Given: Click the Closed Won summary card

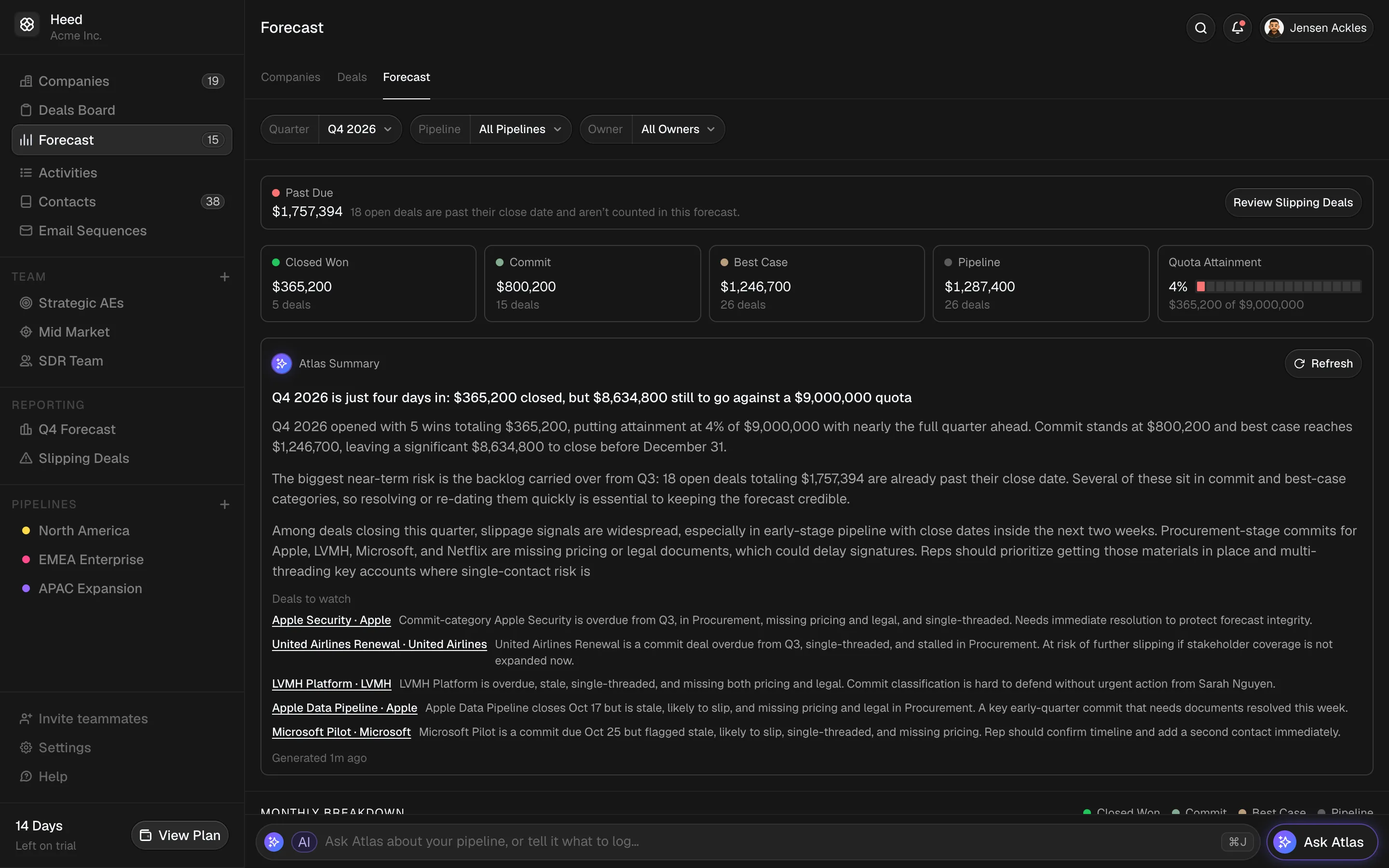Looking at the screenshot, I should tap(368, 284).
